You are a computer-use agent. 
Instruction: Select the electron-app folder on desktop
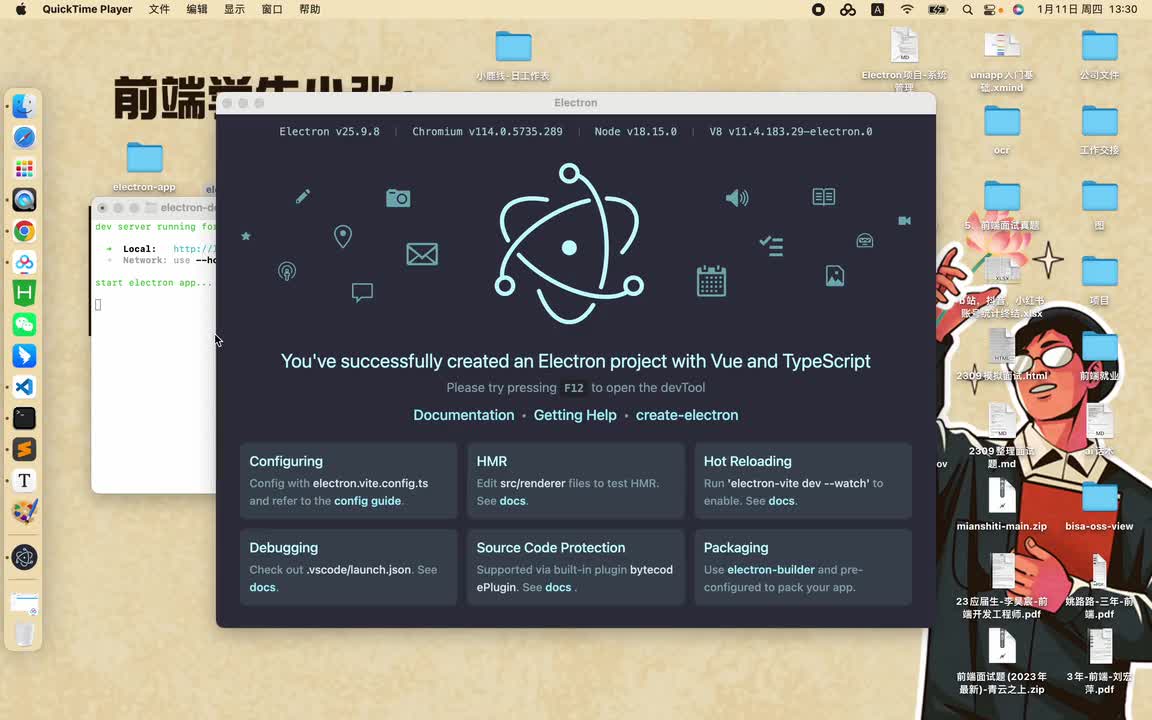coord(144,166)
